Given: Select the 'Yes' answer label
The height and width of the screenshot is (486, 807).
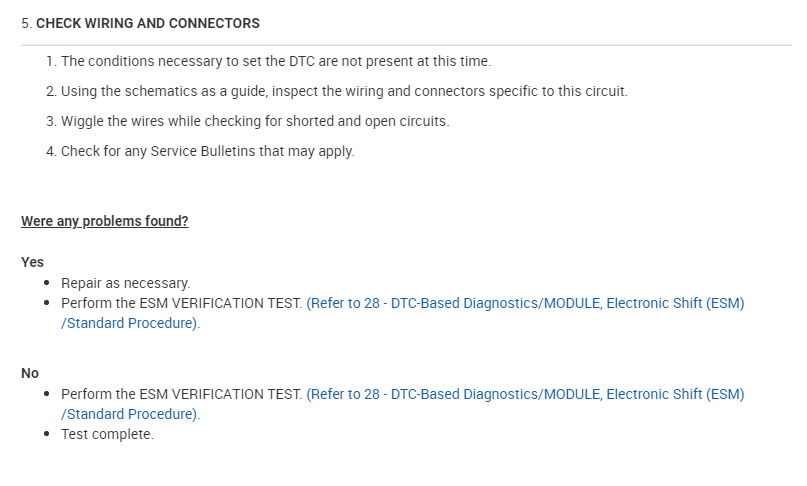Looking at the screenshot, I should [x=33, y=262].
